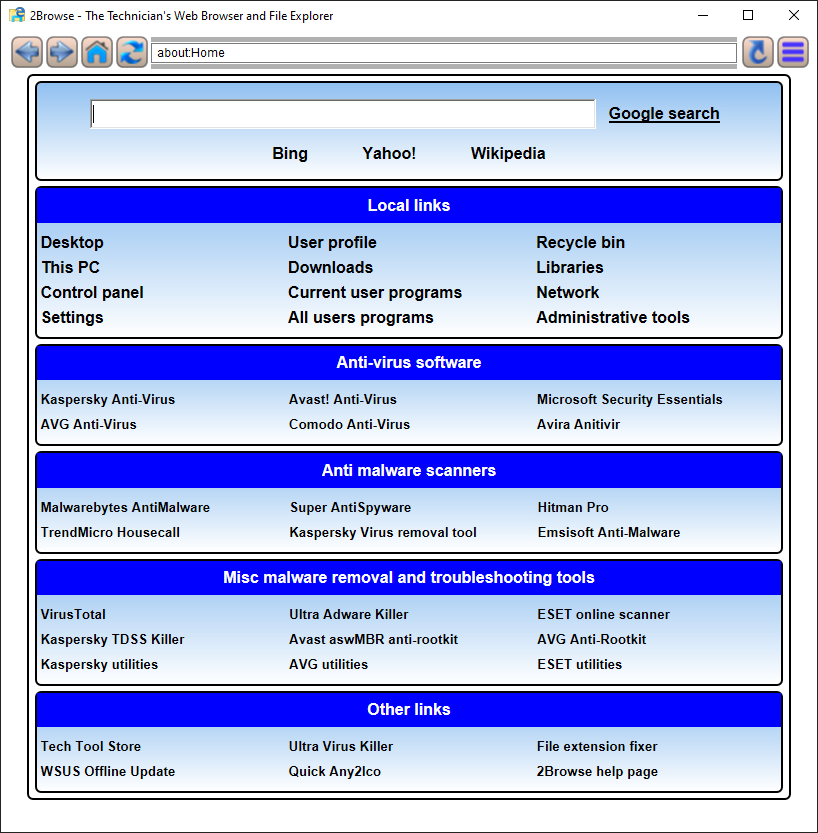The image size is (818, 833).
Task: Click the Malwarebytes AntiMalware link
Action: [x=125, y=508]
